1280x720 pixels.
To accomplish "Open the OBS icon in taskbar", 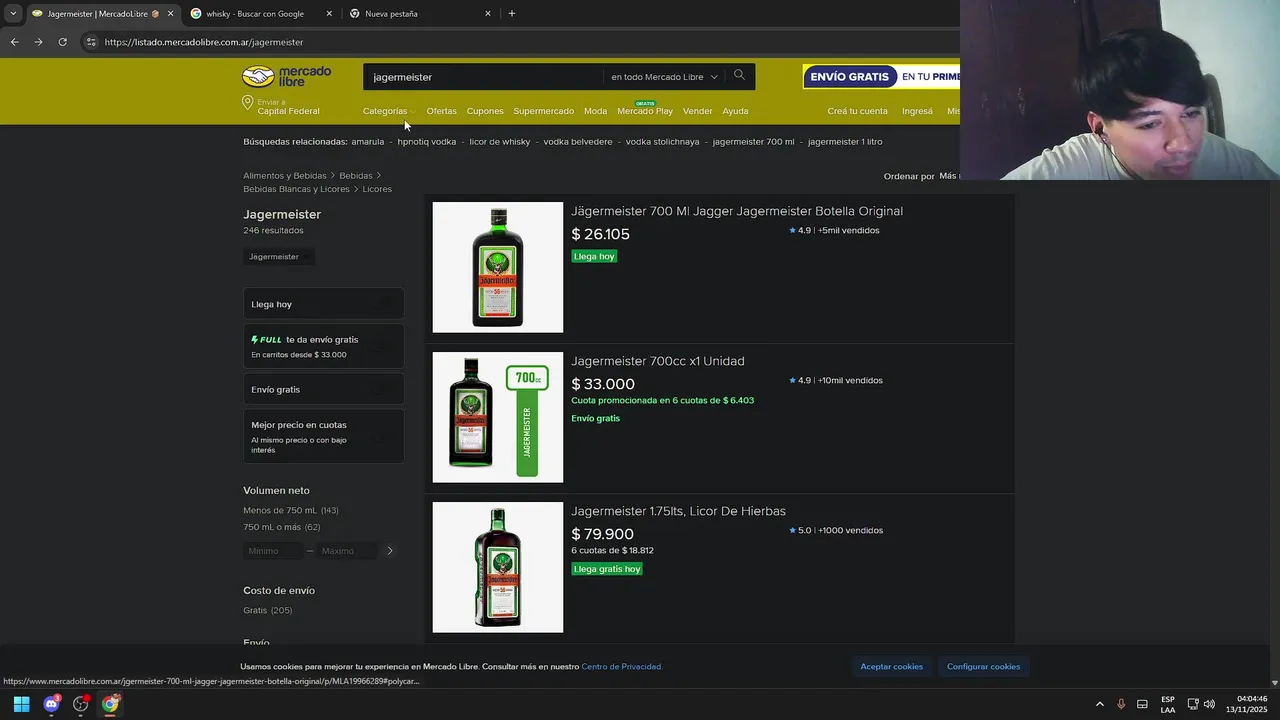I will point(81,704).
